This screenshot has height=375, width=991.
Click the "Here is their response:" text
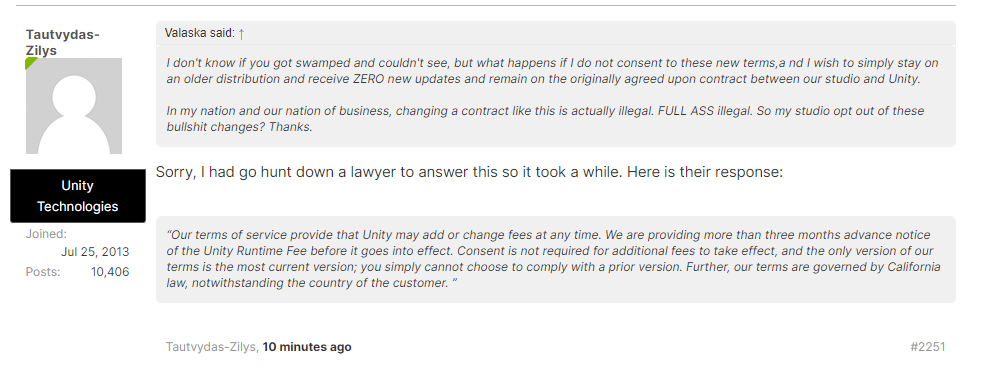[705, 172]
